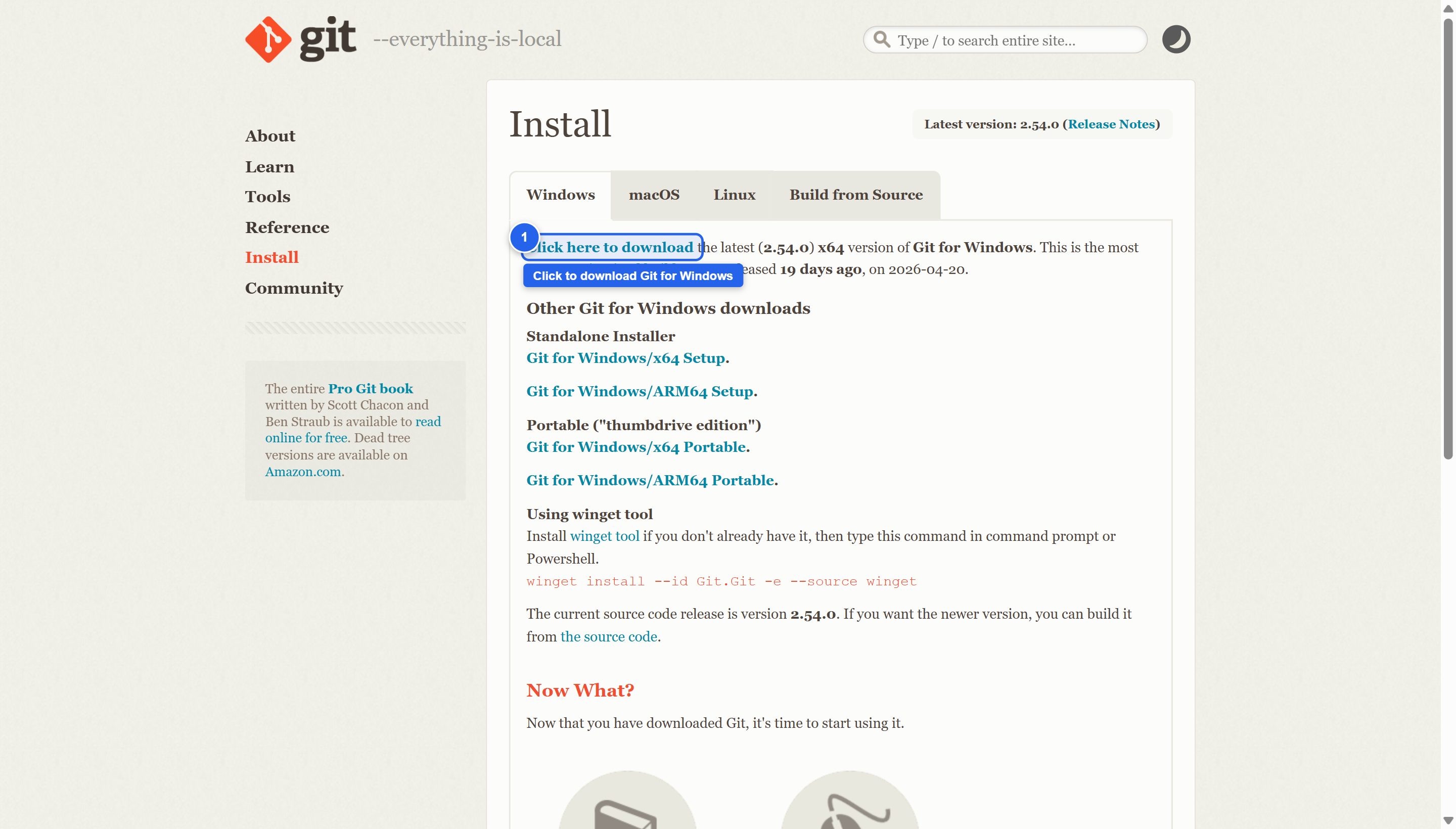Open the winget tool link
Screen dimensions: 1456x829
click(x=604, y=536)
